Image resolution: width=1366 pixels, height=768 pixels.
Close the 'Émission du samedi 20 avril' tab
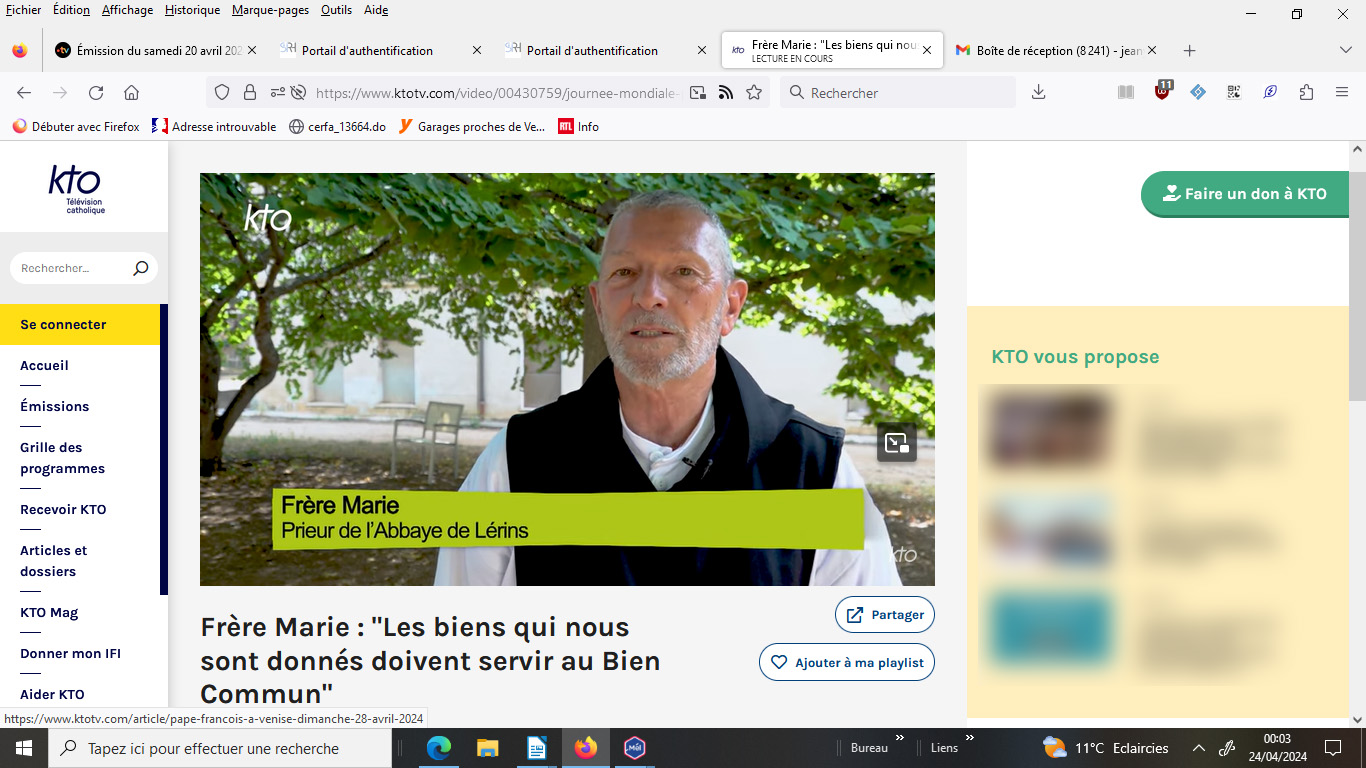pyautogui.click(x=252, y=50)
